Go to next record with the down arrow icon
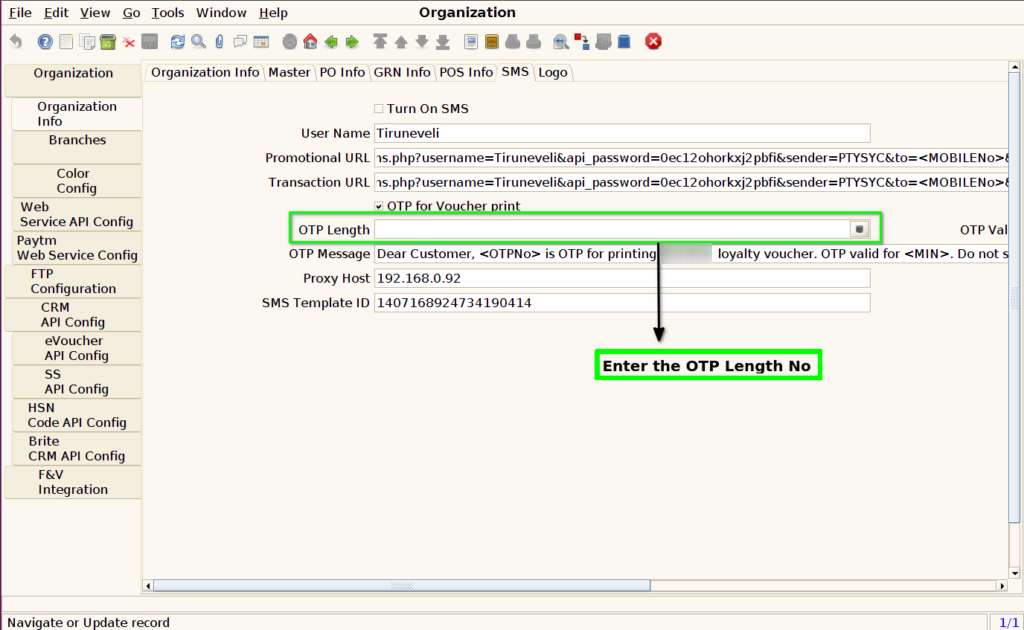The height and width of the screenshot is (630, 1024). coord(422,42)
